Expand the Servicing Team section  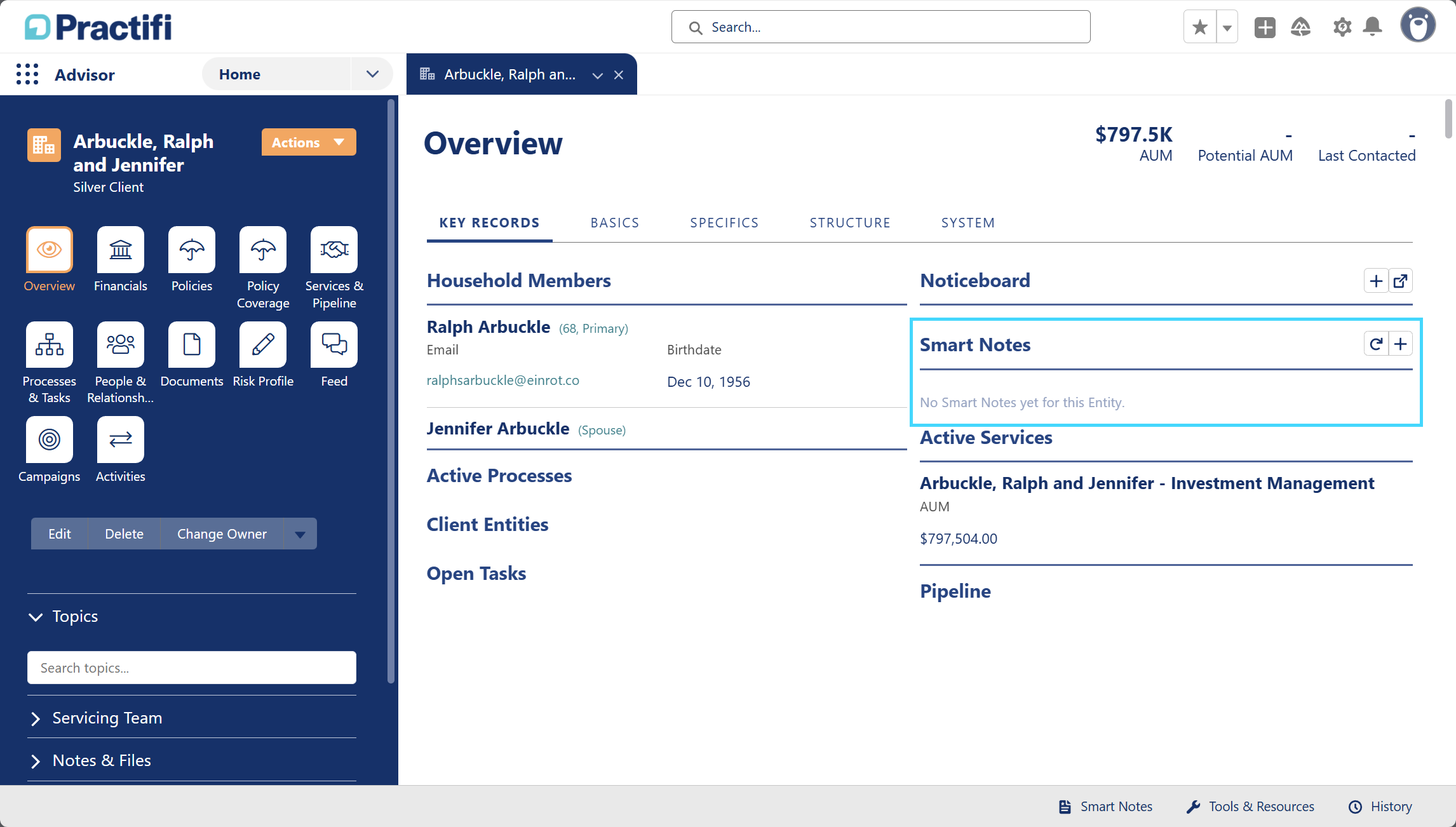pos(36,718)
